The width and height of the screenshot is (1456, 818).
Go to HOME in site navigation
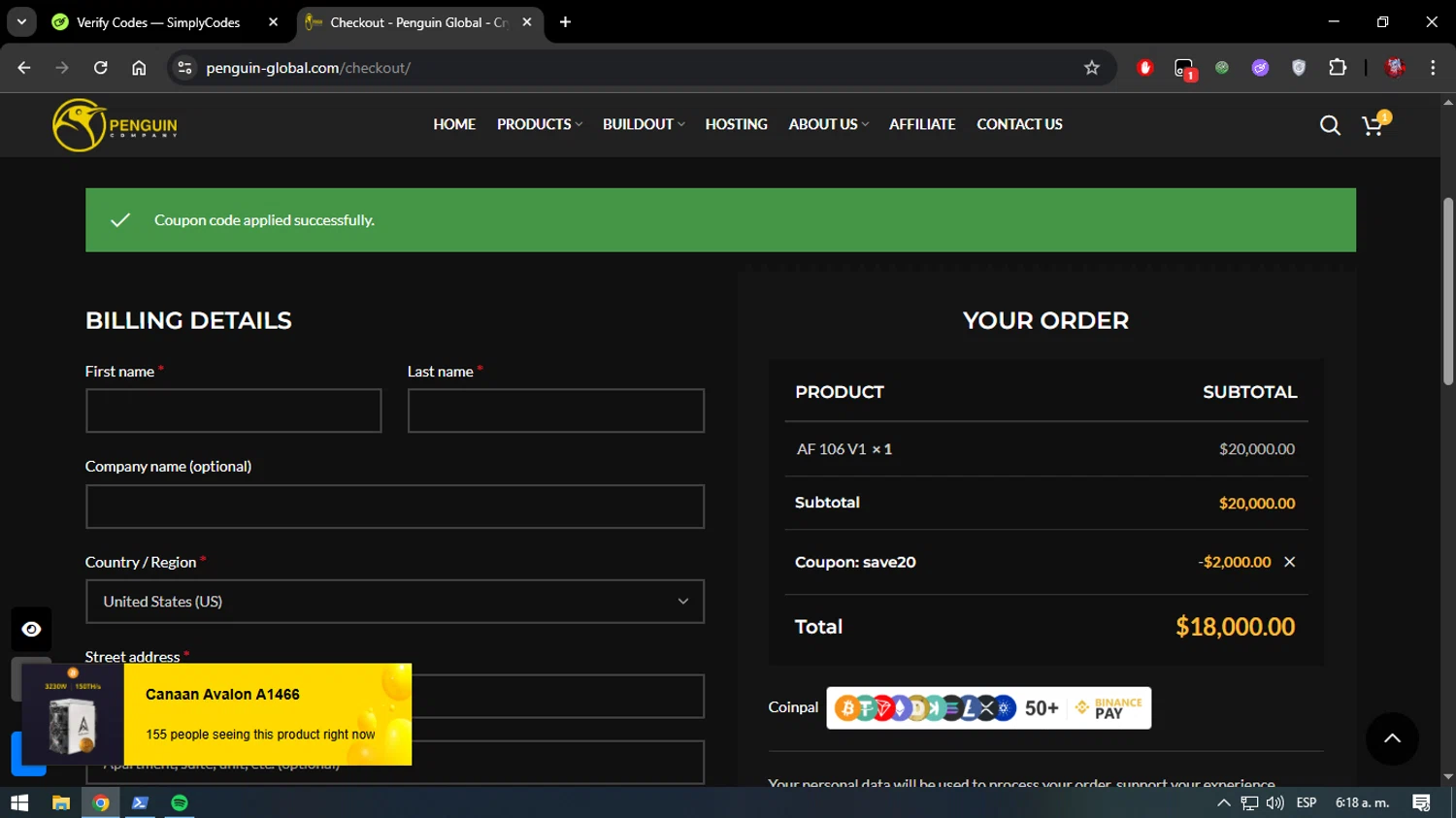[454, 124]
